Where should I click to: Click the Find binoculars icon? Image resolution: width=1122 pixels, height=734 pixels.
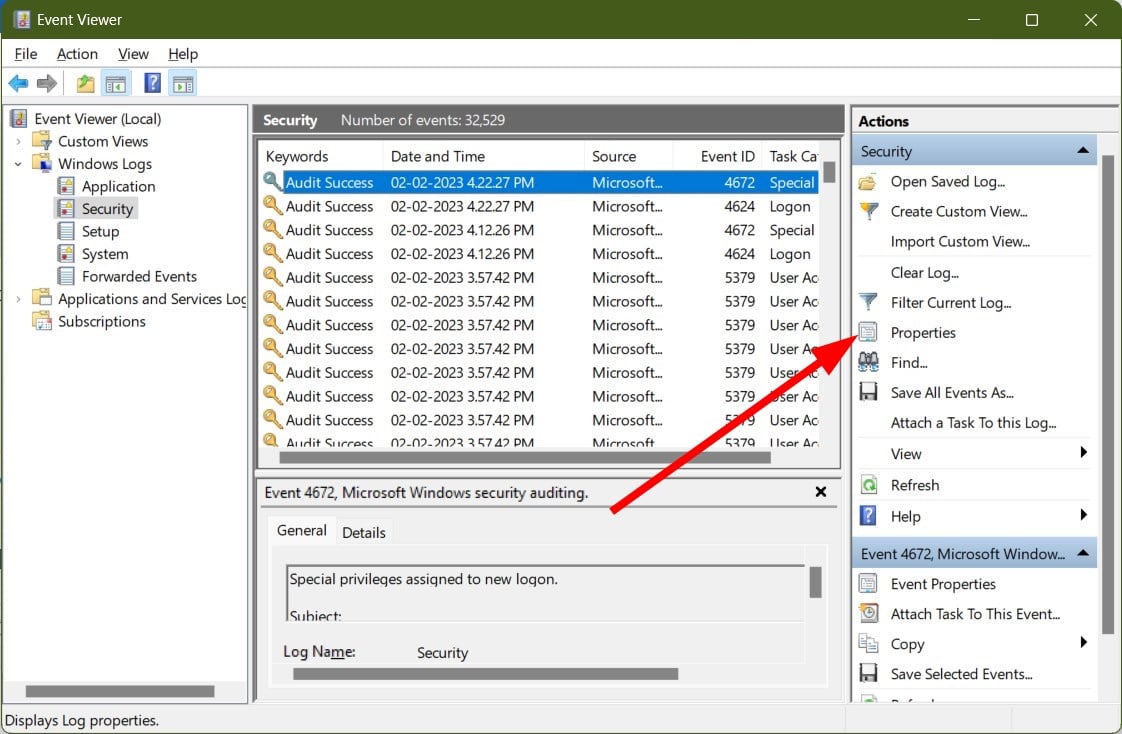click(x=868, y=362)
